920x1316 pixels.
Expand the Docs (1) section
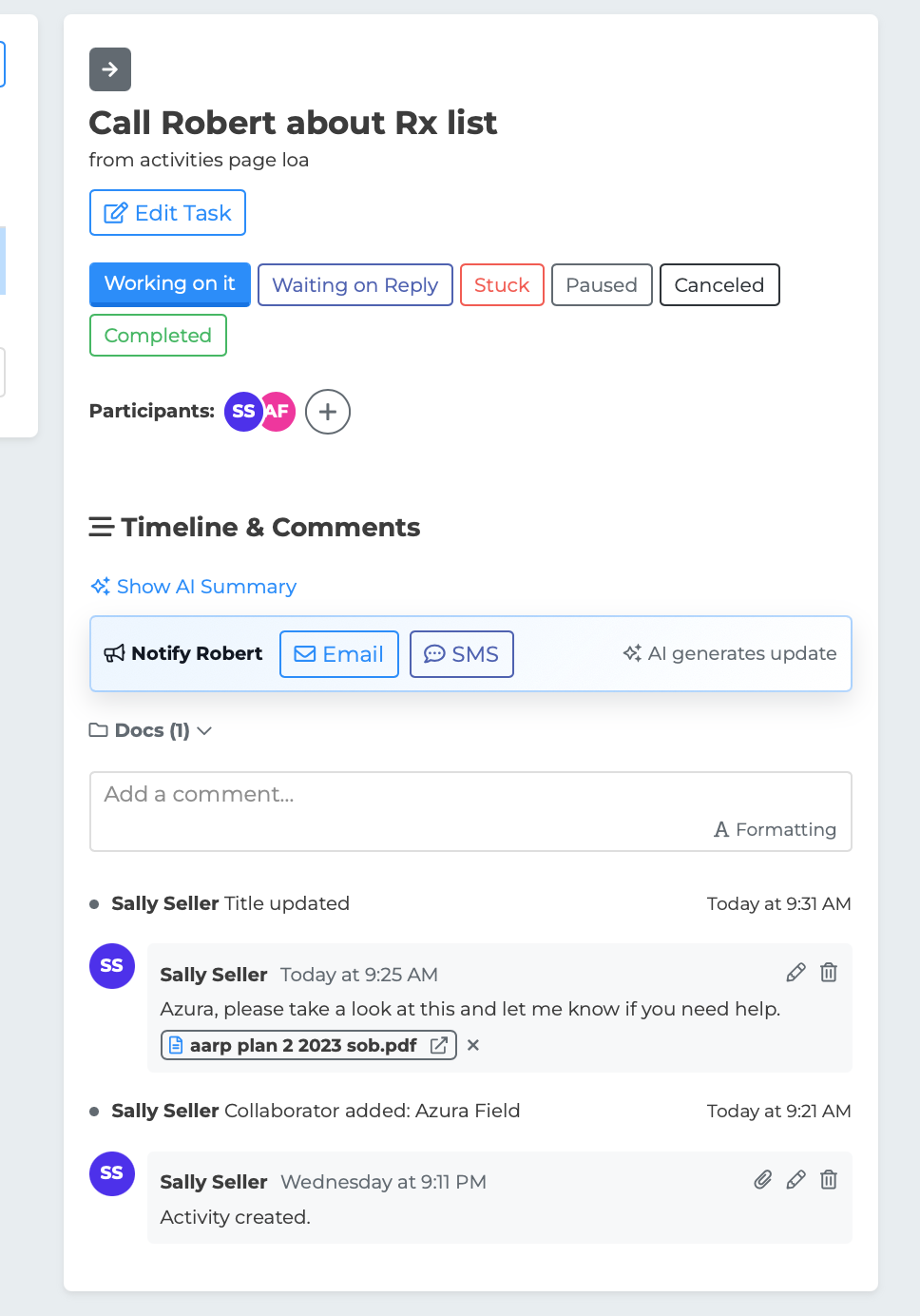[151, 730]
